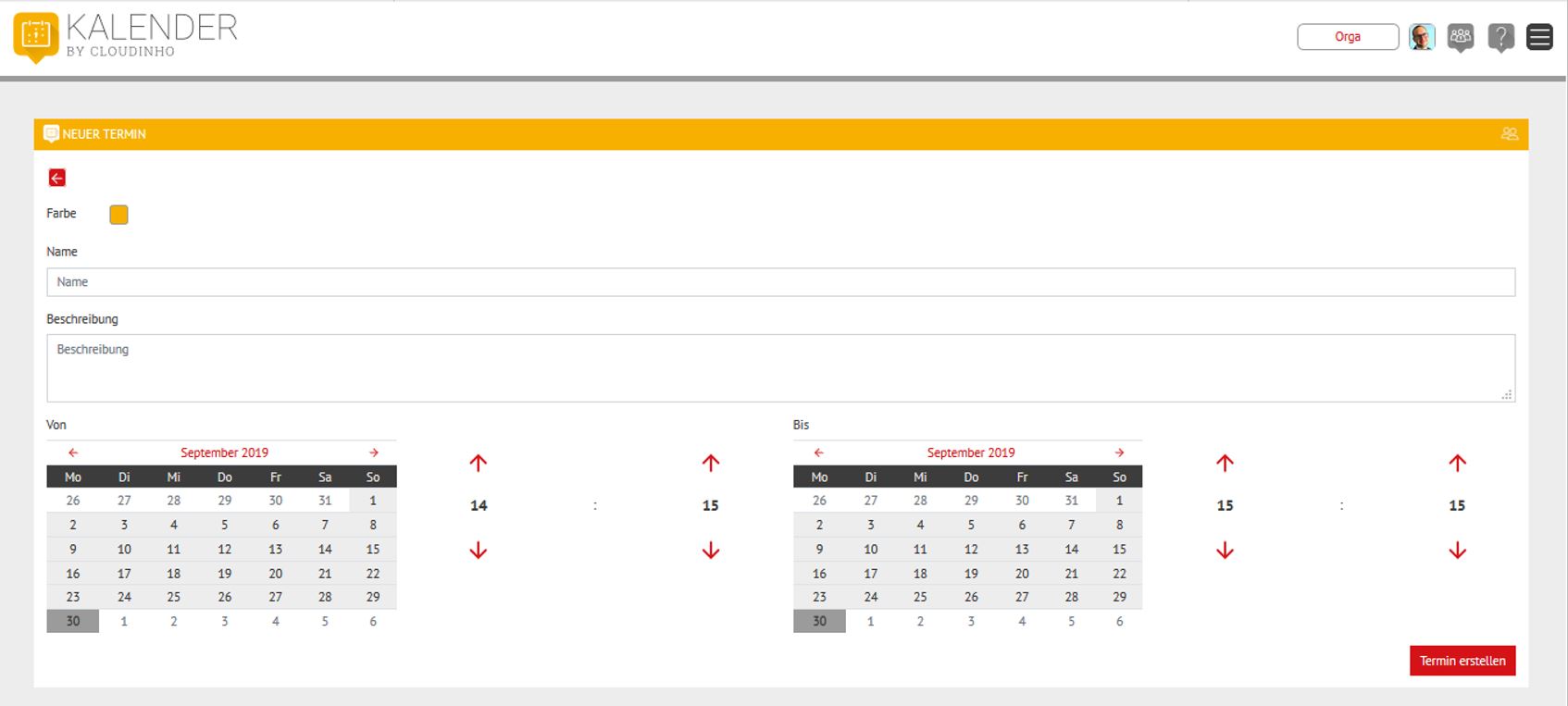
Task: Focus the Beschreibung text area
Action: point(780,368)
